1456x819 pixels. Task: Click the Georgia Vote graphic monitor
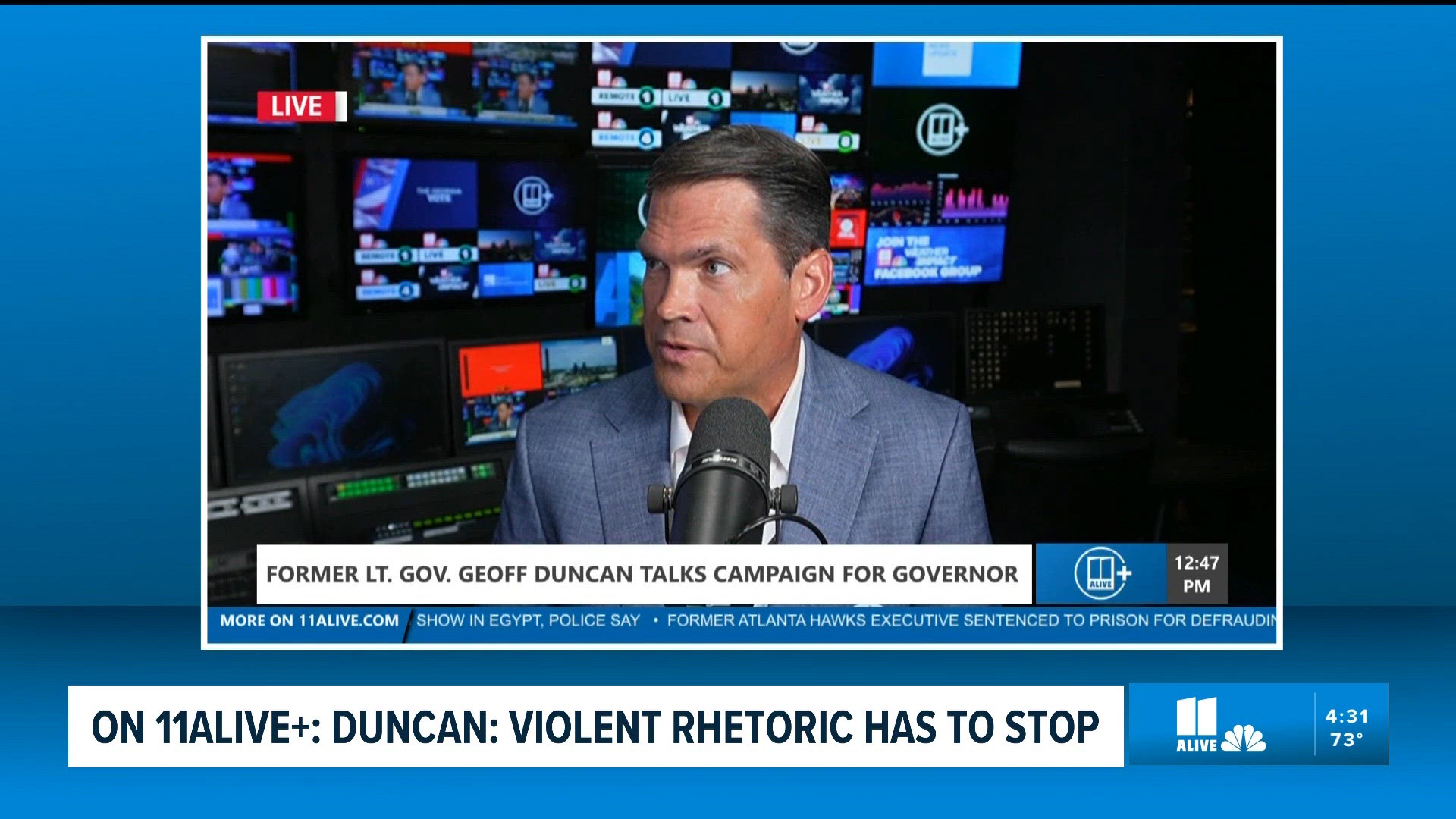[x=414, y=194]
